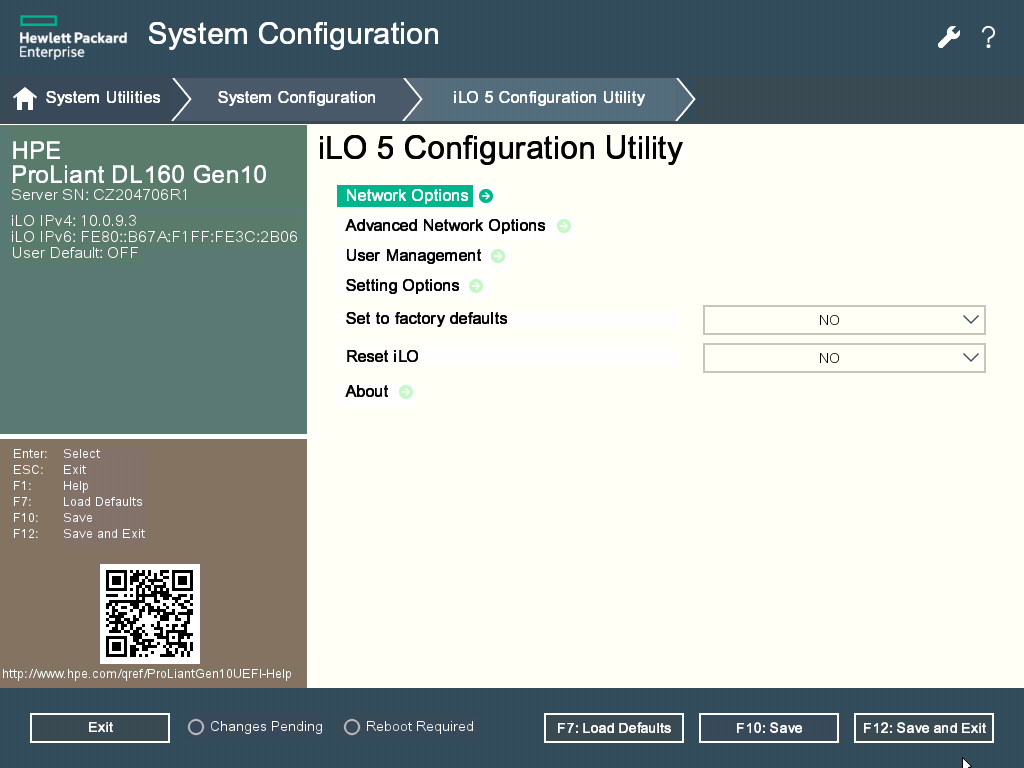Viewport: 1024px width, 768px height.
Task: Click the Hewlett Packard Enterprise logo
Action: [73, 38]
